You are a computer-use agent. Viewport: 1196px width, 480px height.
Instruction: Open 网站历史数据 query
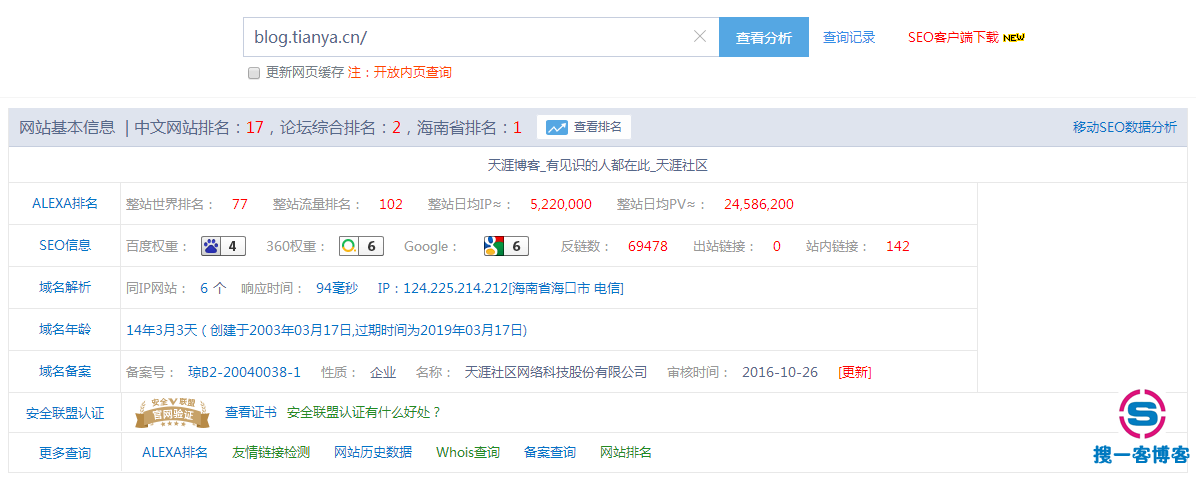pyautogui.click(x=373, y=452)
